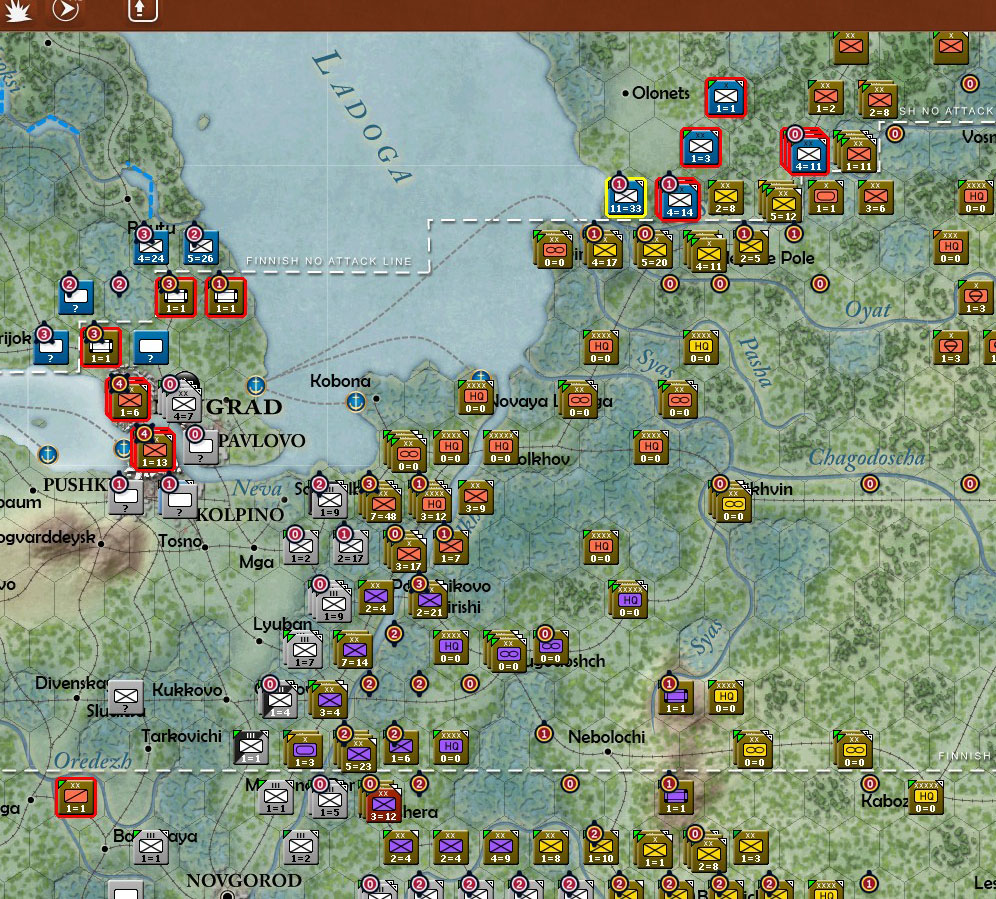Select the dark red 3=12 purple unit

click(x=383, y=804)
